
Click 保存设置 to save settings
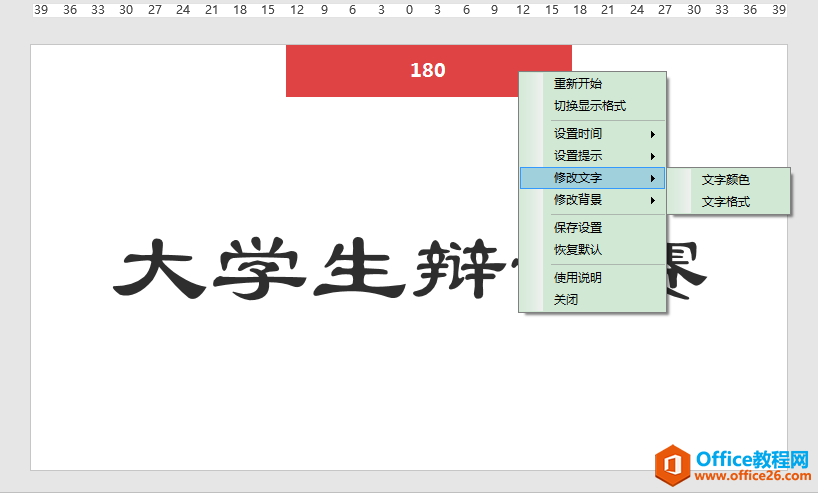coord(578,228)
